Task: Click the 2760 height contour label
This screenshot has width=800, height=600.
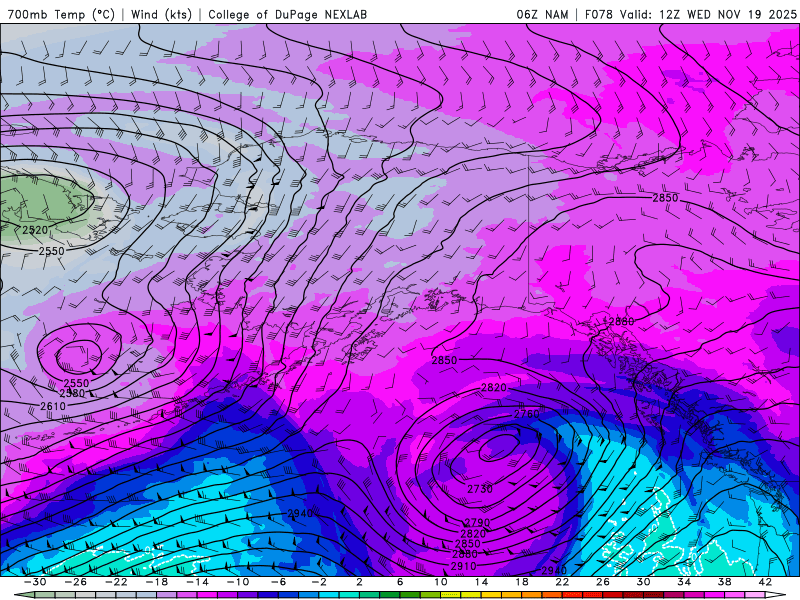Action: point(527,414)
